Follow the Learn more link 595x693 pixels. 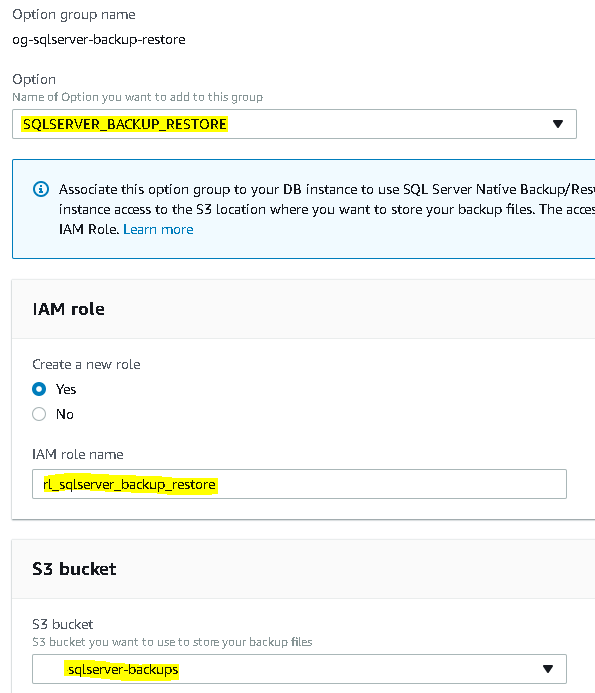pyautogui.click(x=158, y=229)
